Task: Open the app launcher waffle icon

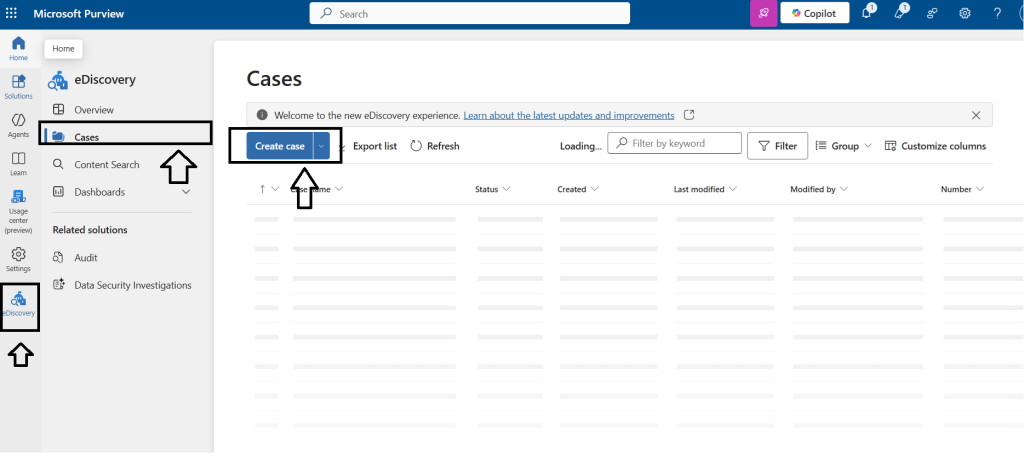Action: click(x=11, y=14)
